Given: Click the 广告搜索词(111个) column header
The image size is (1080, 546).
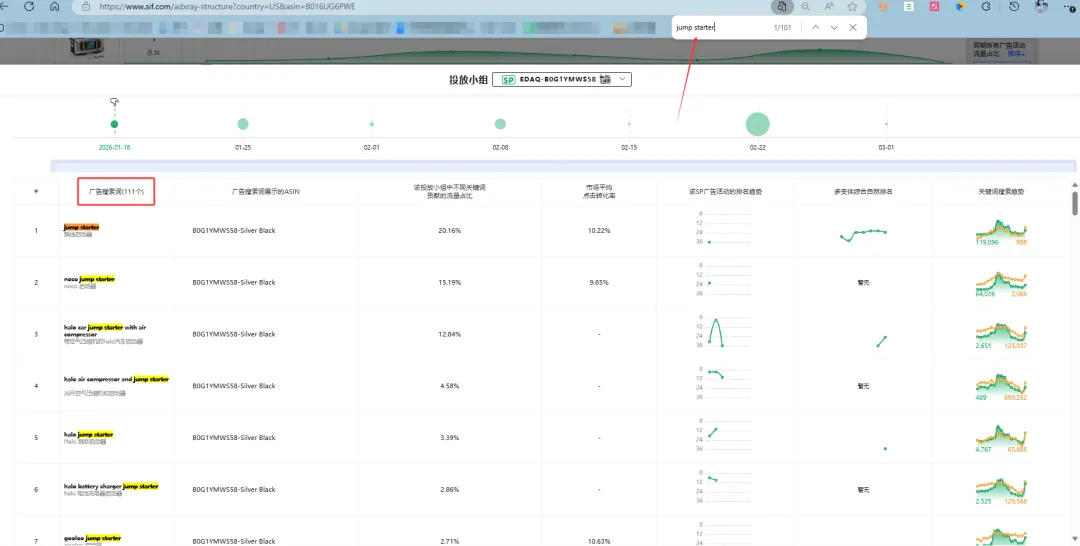Looking at the screenshot, I should pos(116,191).
